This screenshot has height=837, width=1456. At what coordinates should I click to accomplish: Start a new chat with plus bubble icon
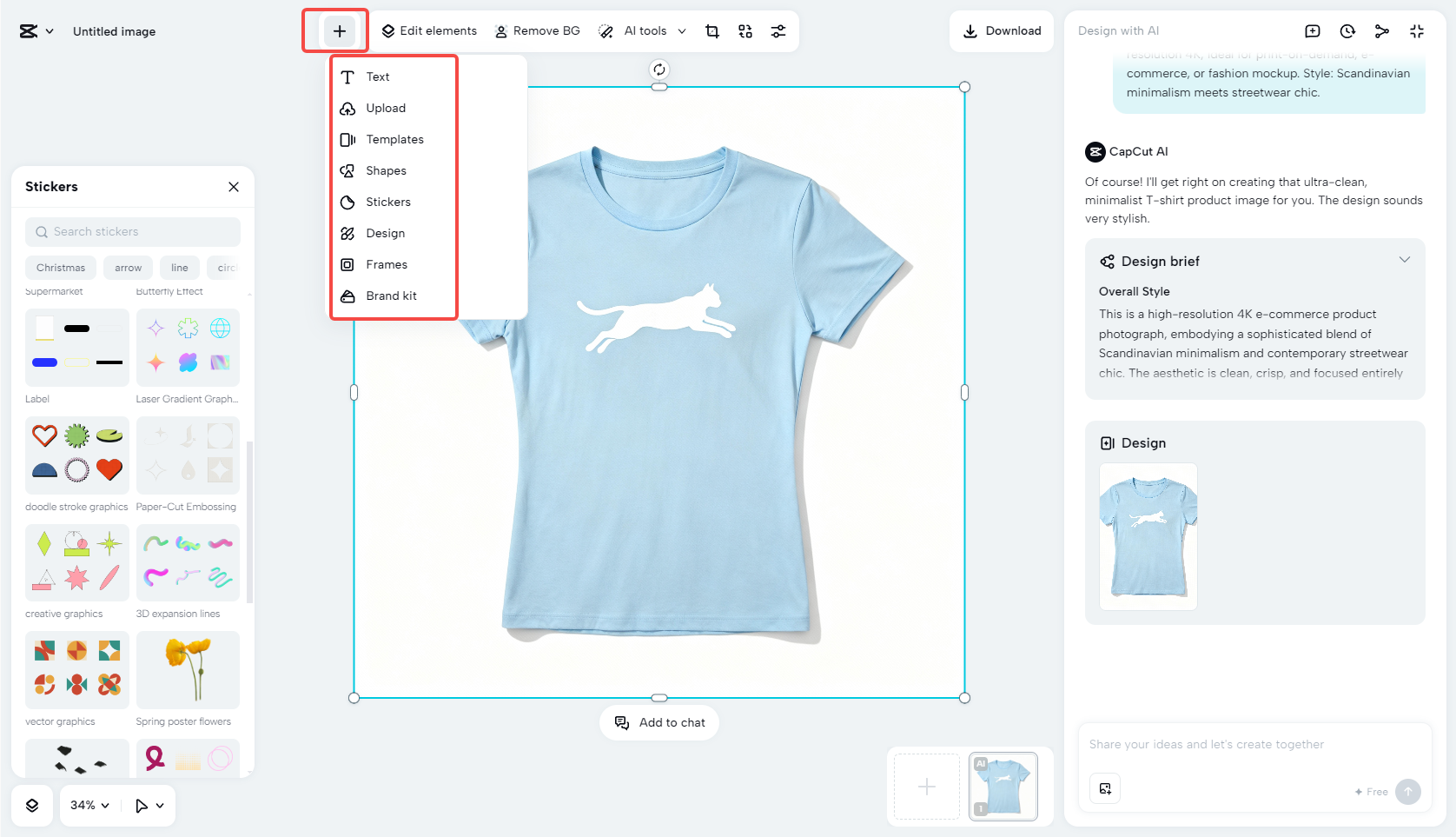pos(1313,31)
